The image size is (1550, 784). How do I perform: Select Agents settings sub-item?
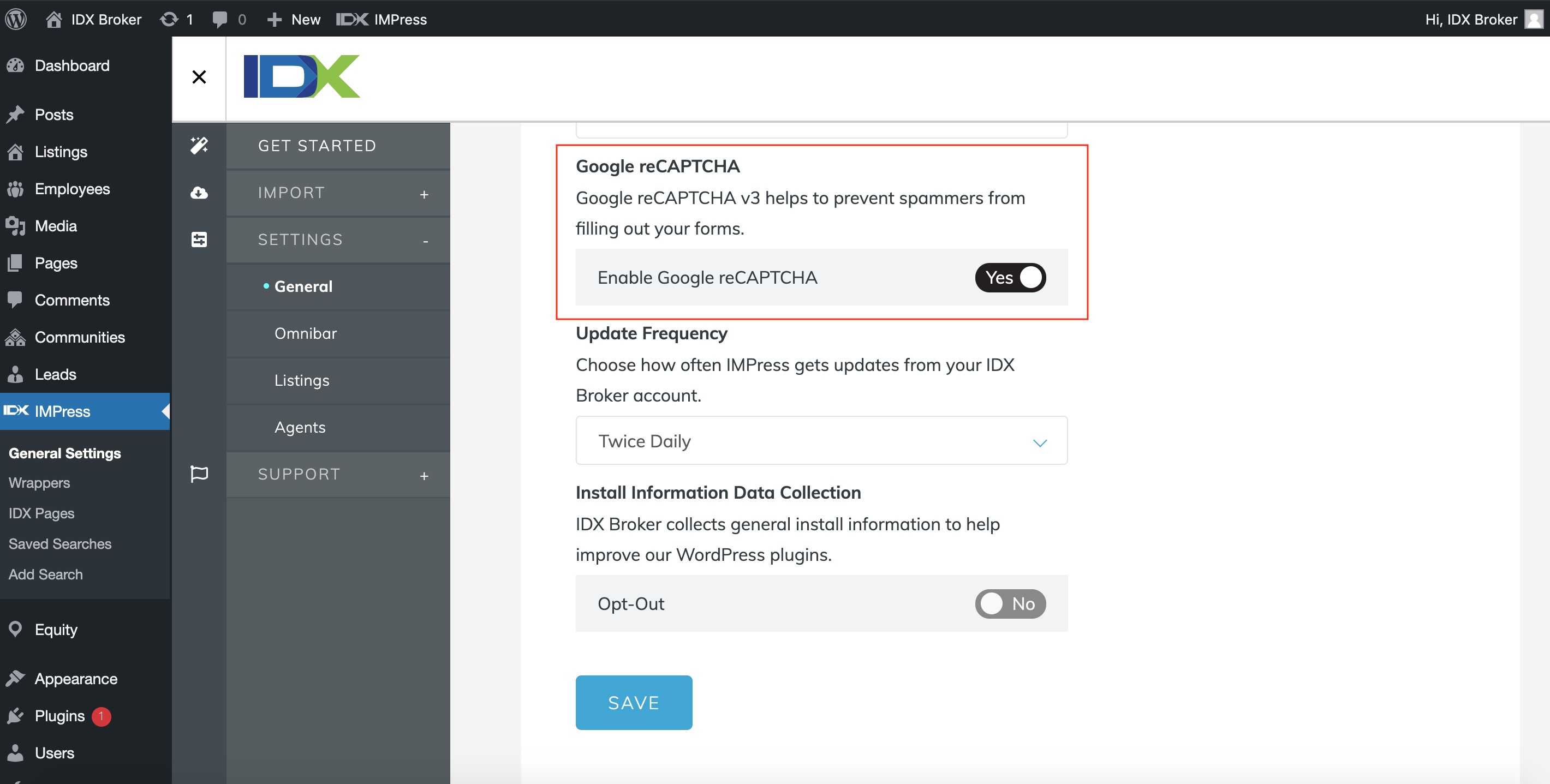(338, 427)
